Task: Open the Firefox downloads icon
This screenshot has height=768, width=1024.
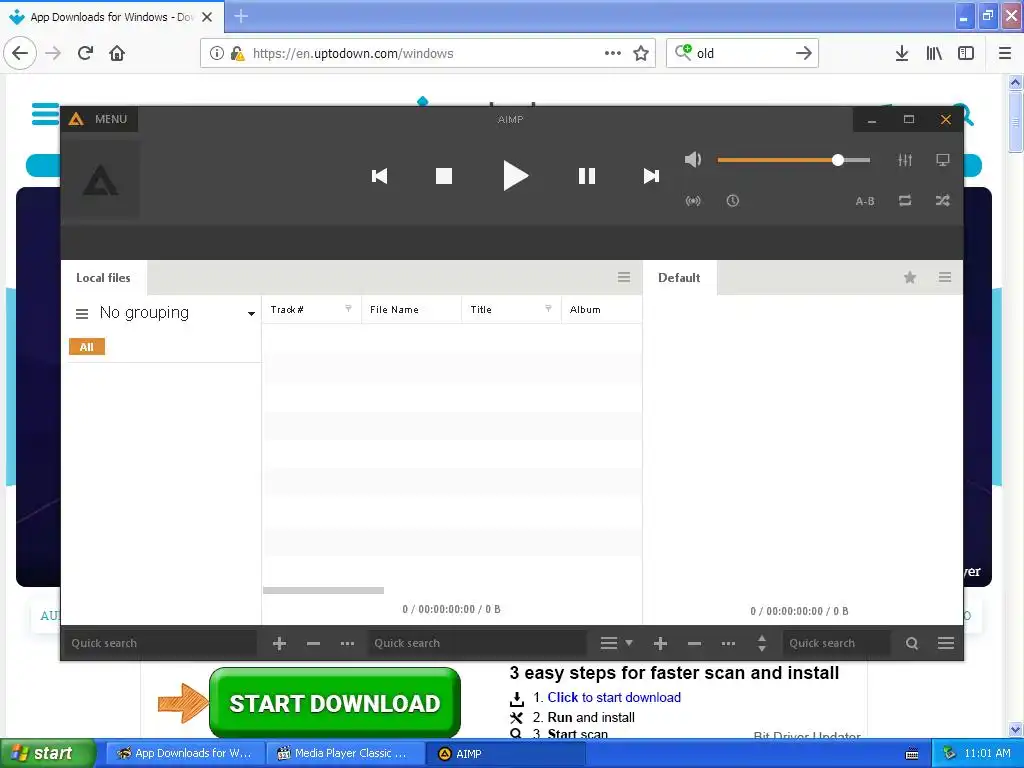Action: click(x=902, y=53)
